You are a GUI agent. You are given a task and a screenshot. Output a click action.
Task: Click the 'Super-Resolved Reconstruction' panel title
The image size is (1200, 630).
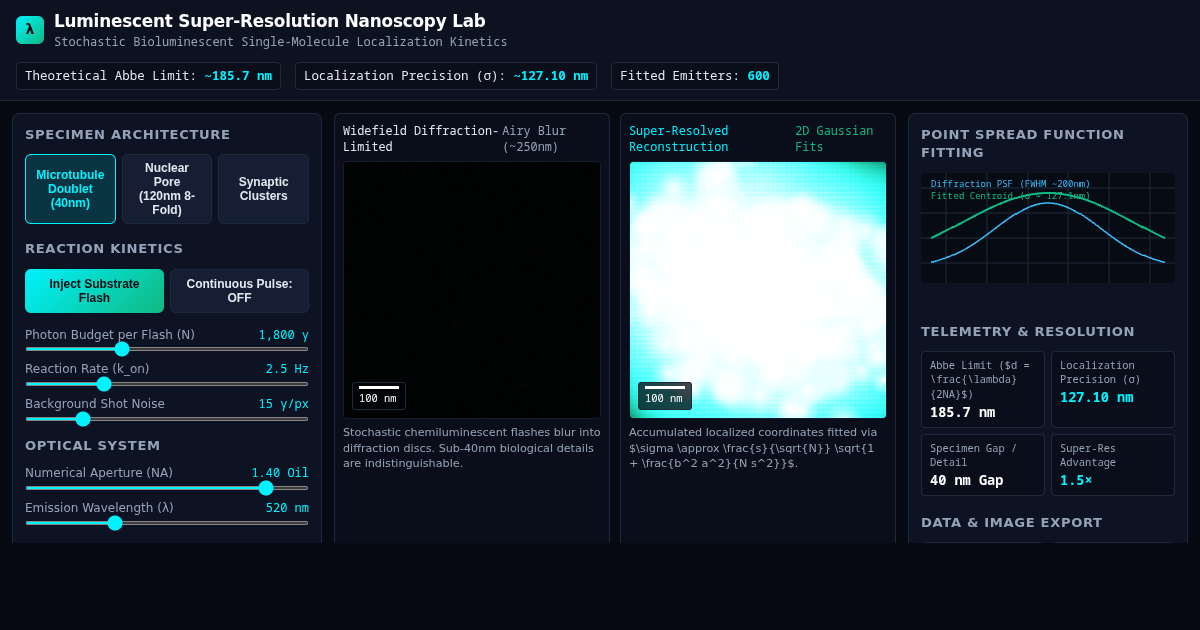coord(679,139)
